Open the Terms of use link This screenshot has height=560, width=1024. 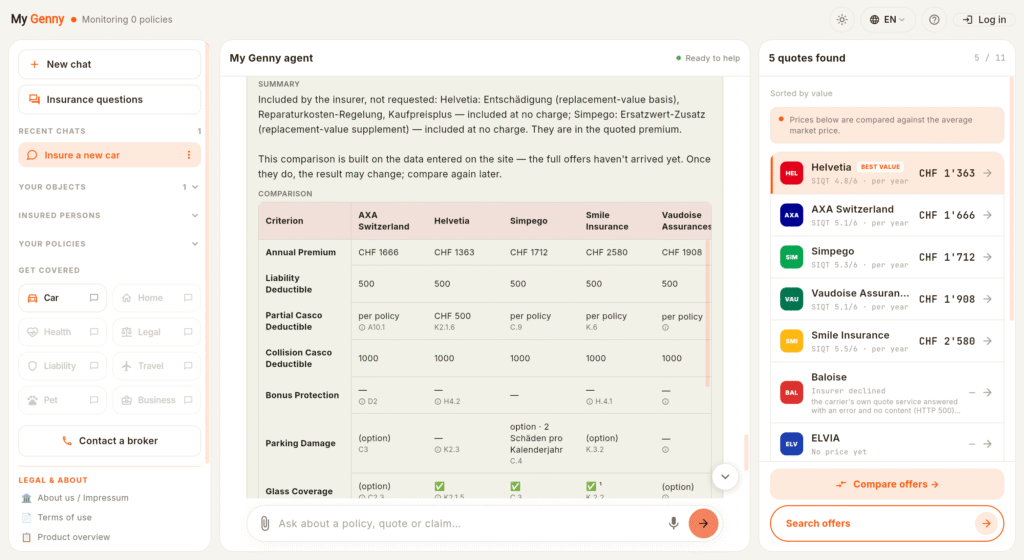click(65, 518)
